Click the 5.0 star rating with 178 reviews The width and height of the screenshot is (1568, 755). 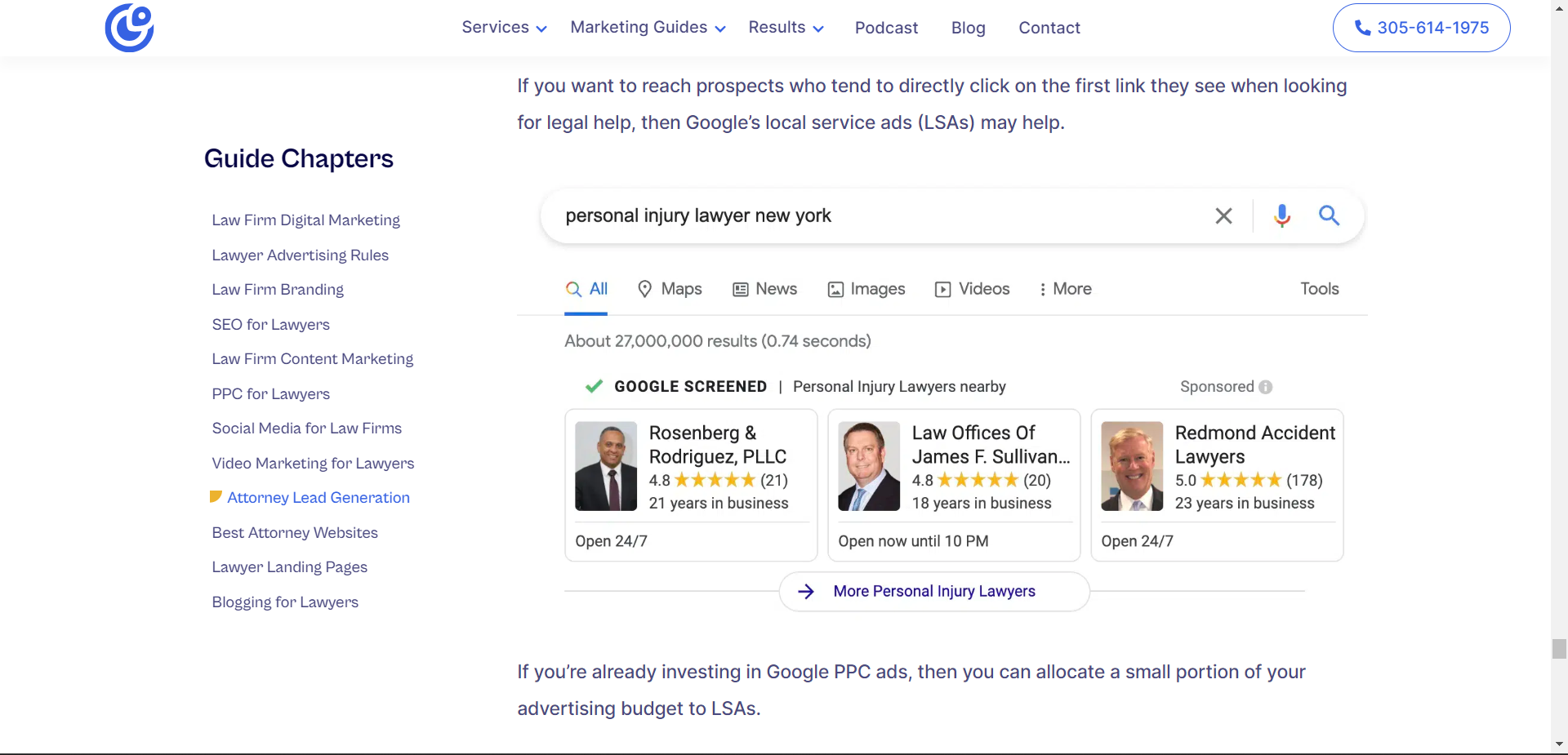coord(1249,480)
